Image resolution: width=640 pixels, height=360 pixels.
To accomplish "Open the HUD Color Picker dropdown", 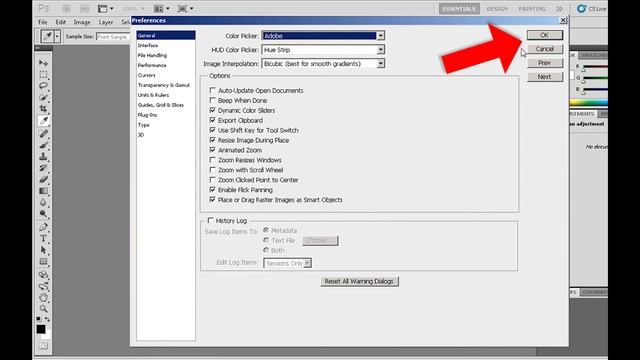I will click(323, 50).
